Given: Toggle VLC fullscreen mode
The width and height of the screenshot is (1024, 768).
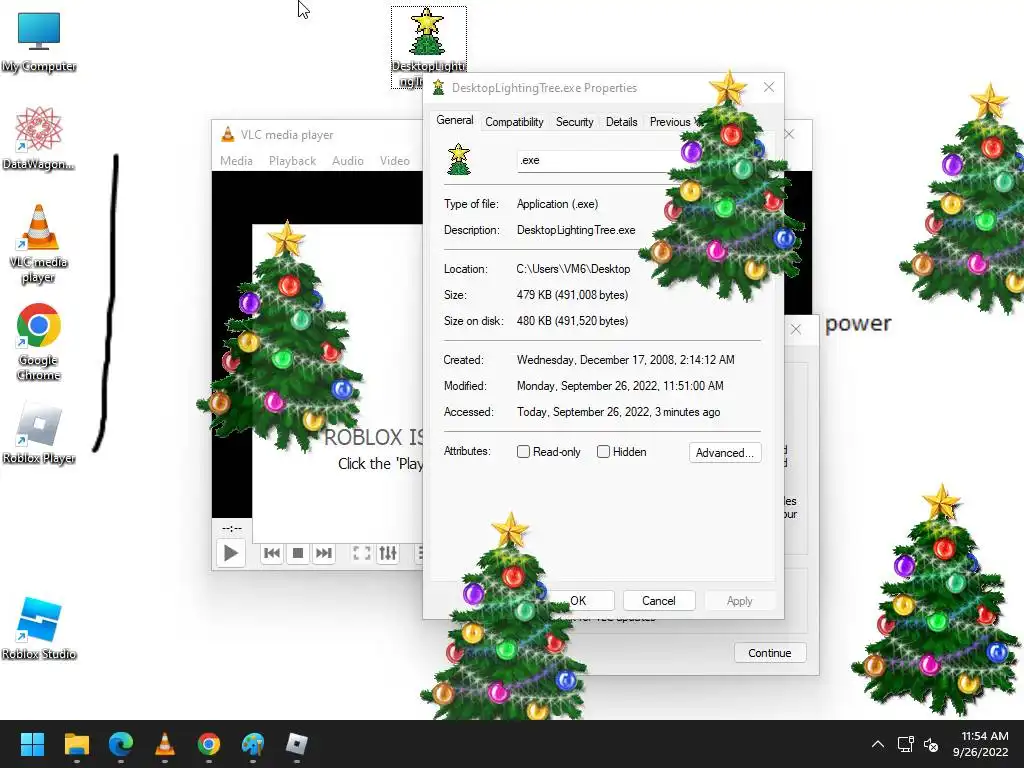Looking at the screenshot, I should [x=362, y=553].
